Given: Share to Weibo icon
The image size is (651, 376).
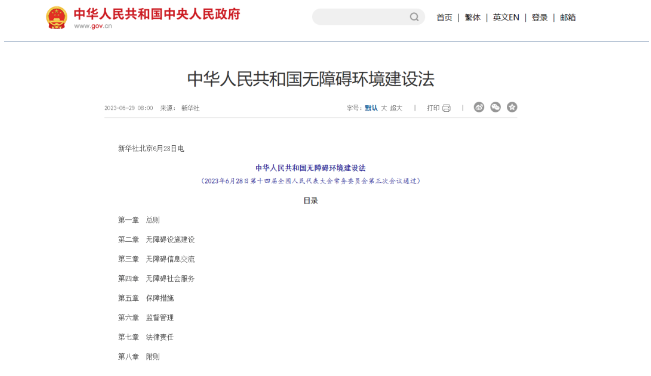Looking at the screenshot, I should [479, 107].
